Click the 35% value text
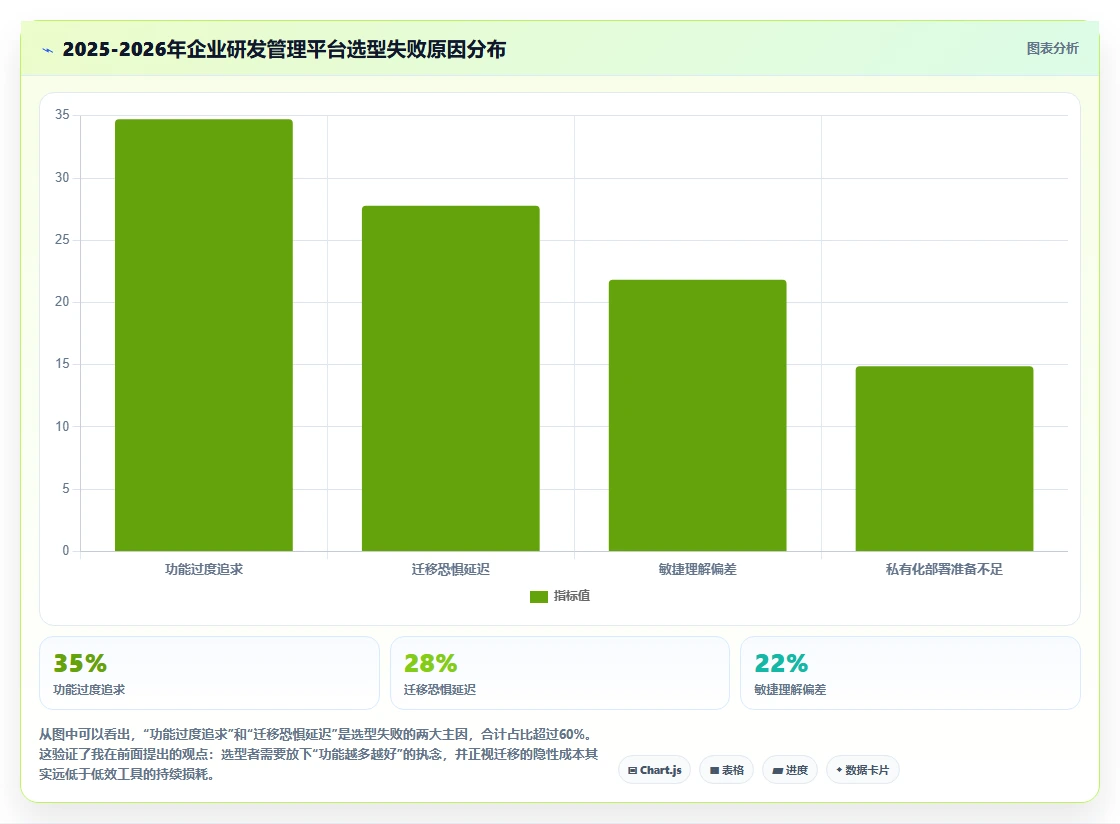Screen dimensions: 1120x824 pos(80,663)
